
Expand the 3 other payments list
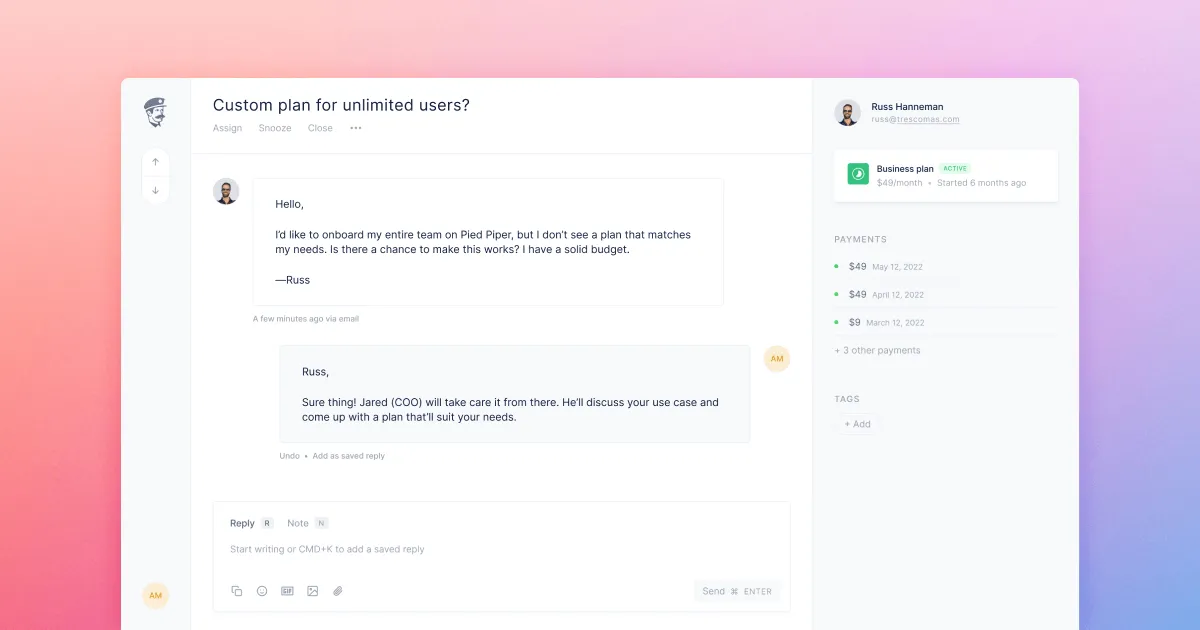point(877,351)
